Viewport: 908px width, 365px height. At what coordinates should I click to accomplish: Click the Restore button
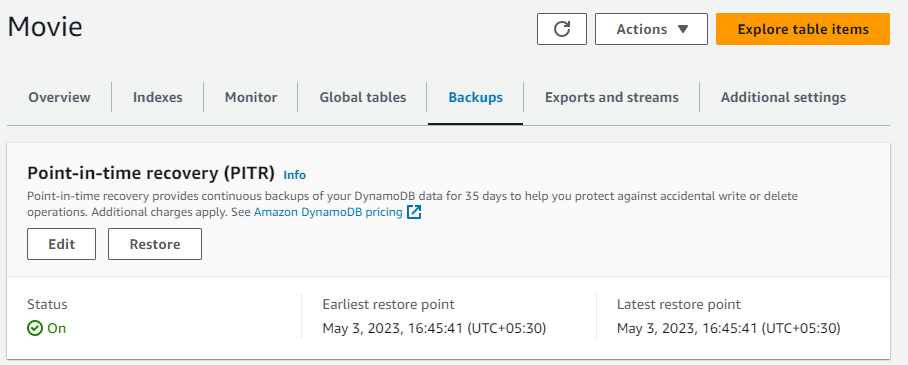pos(155,244)
